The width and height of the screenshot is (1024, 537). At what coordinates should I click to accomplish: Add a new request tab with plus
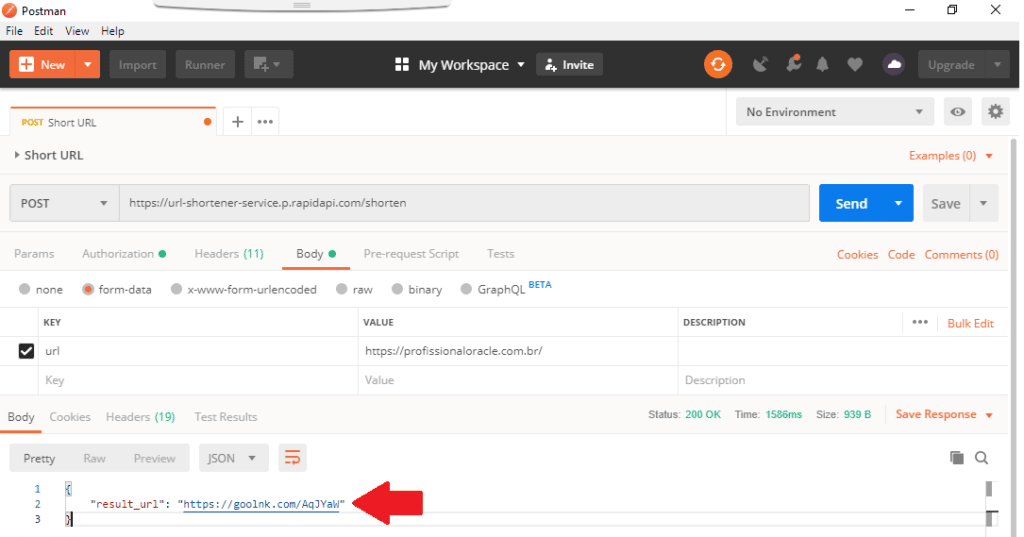point(238,122)
